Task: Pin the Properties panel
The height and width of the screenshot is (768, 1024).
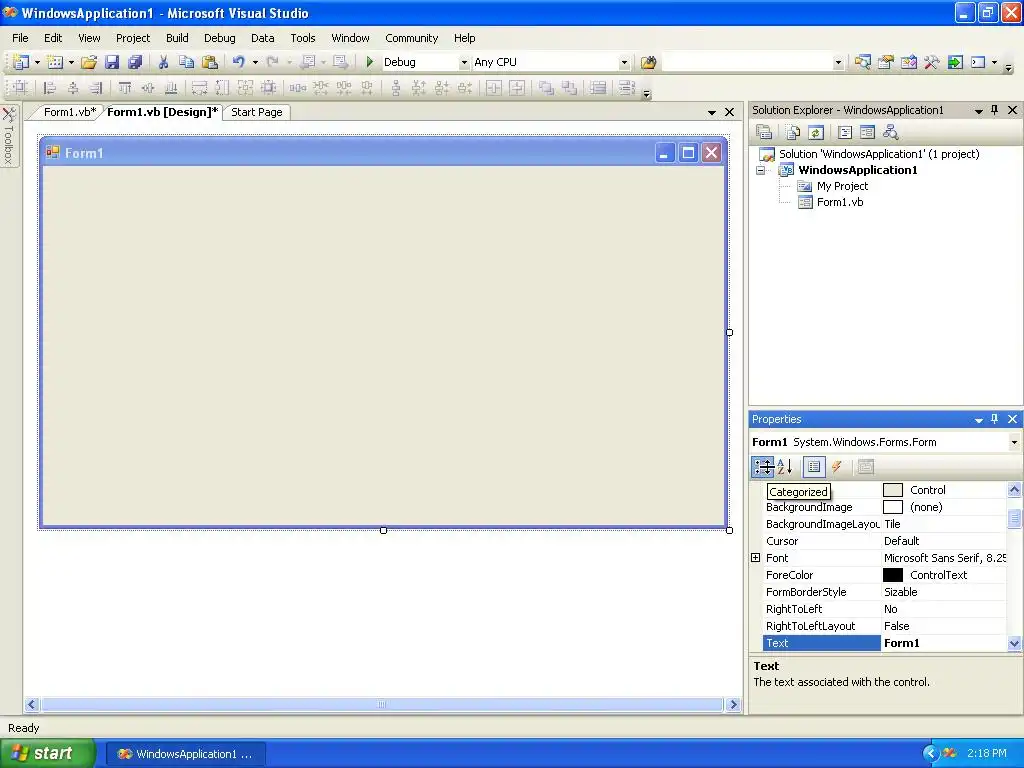Action: pos(995,419)
